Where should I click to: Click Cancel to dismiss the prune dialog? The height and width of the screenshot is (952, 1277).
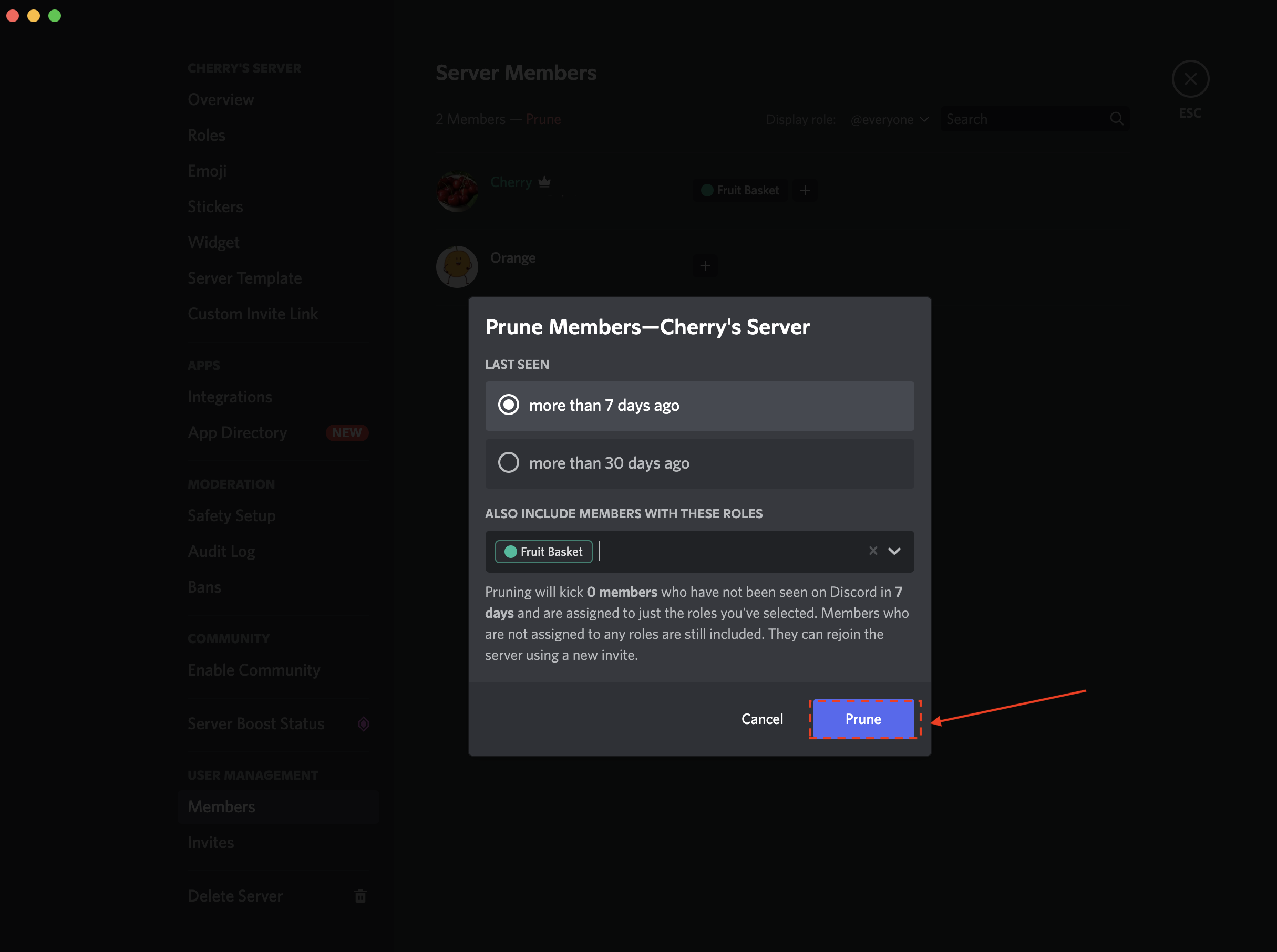coord(763,719)
